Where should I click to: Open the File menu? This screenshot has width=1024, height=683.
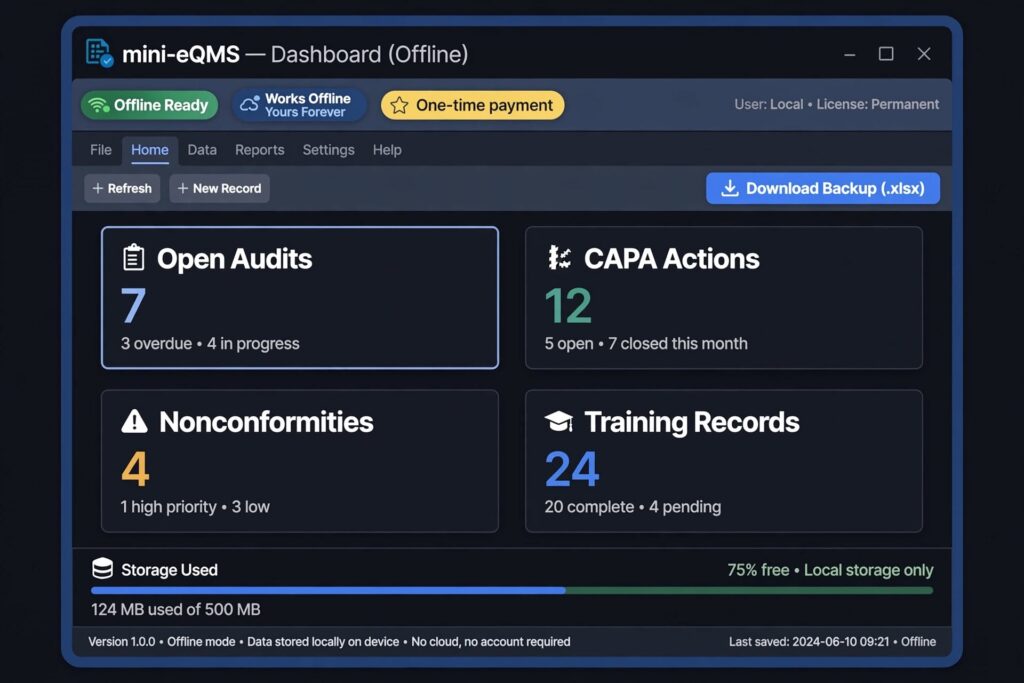(101, 150)
